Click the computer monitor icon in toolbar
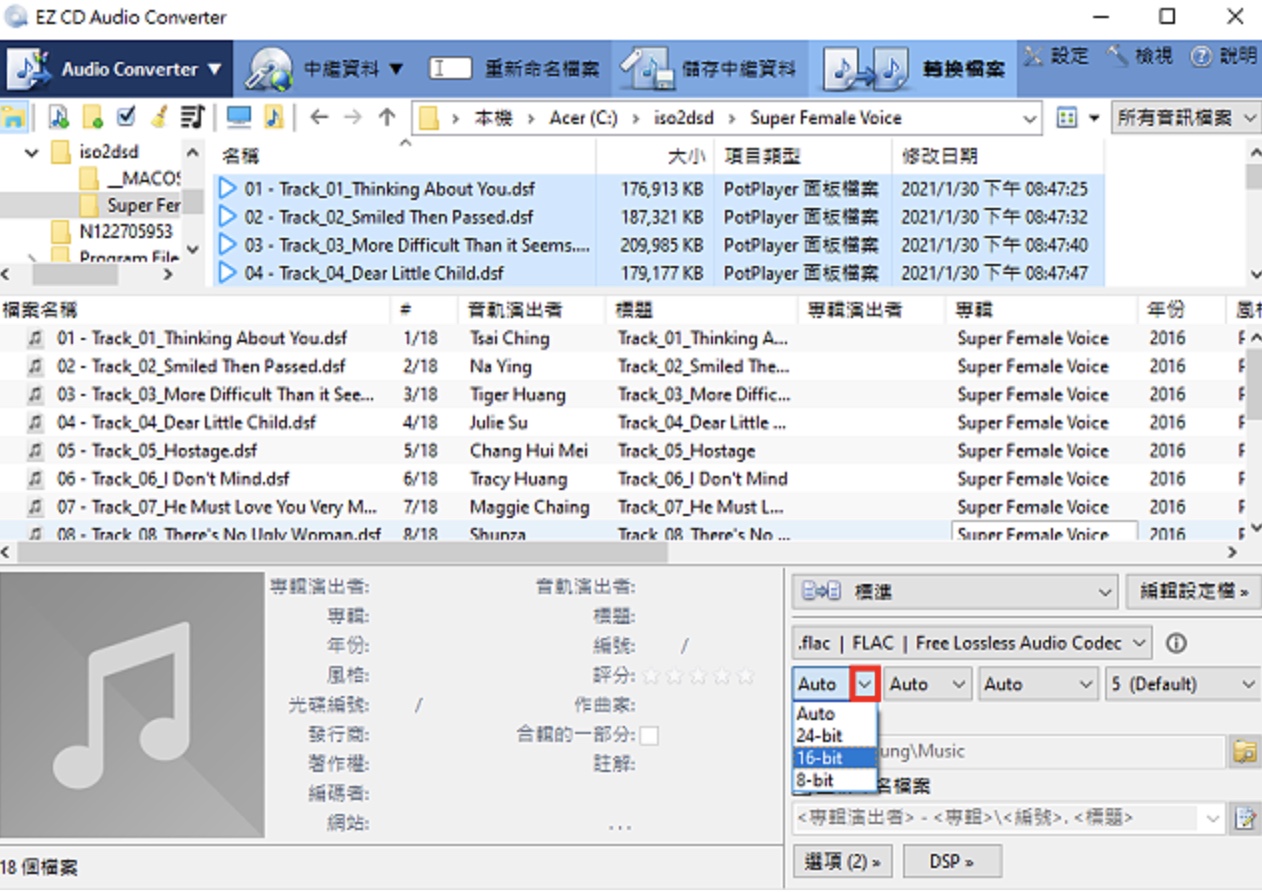This screenshot has width=1262, height=892. (239, 118)
